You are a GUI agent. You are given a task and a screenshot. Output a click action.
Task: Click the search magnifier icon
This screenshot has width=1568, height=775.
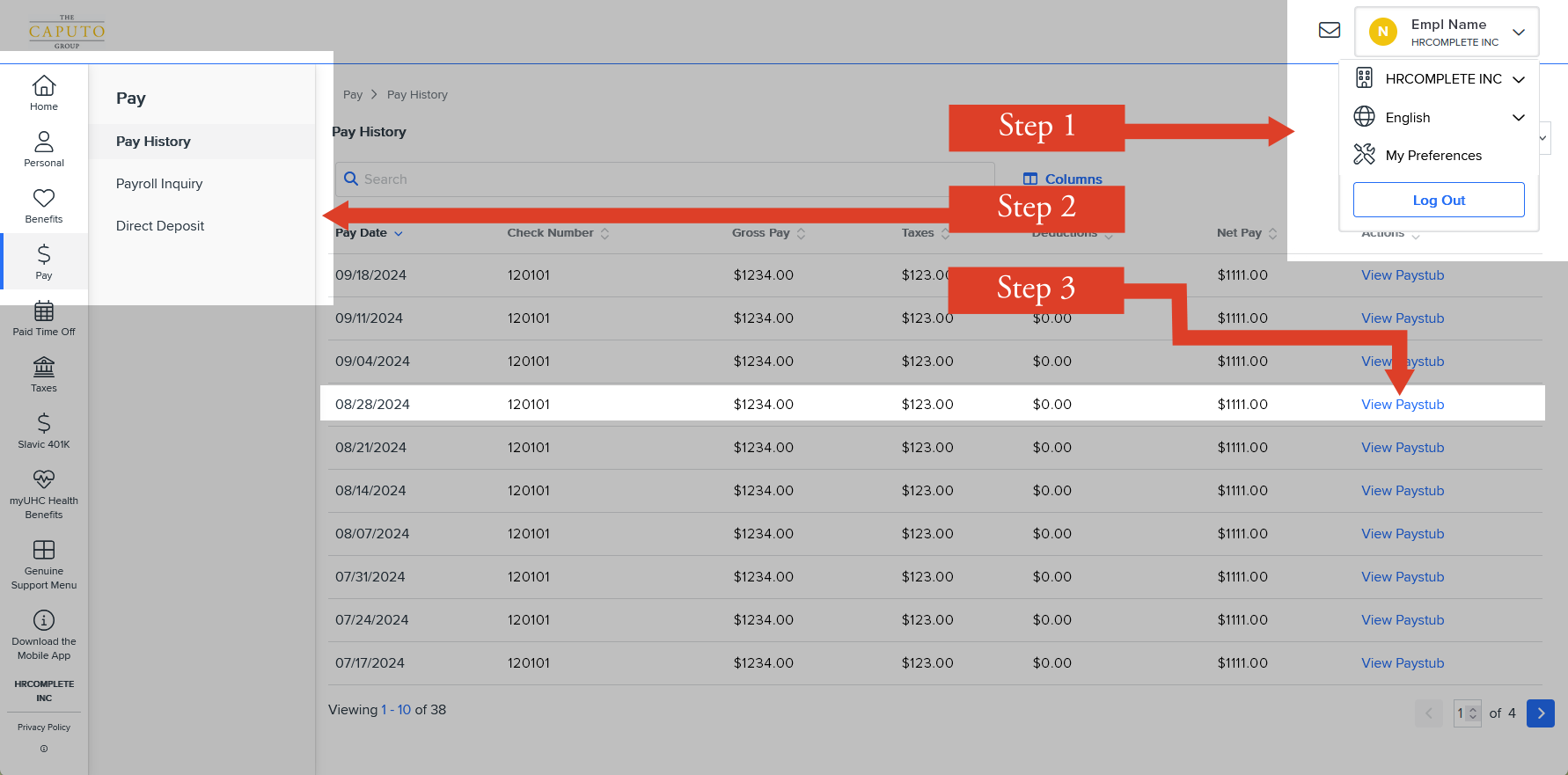click(x=351, y=179)
